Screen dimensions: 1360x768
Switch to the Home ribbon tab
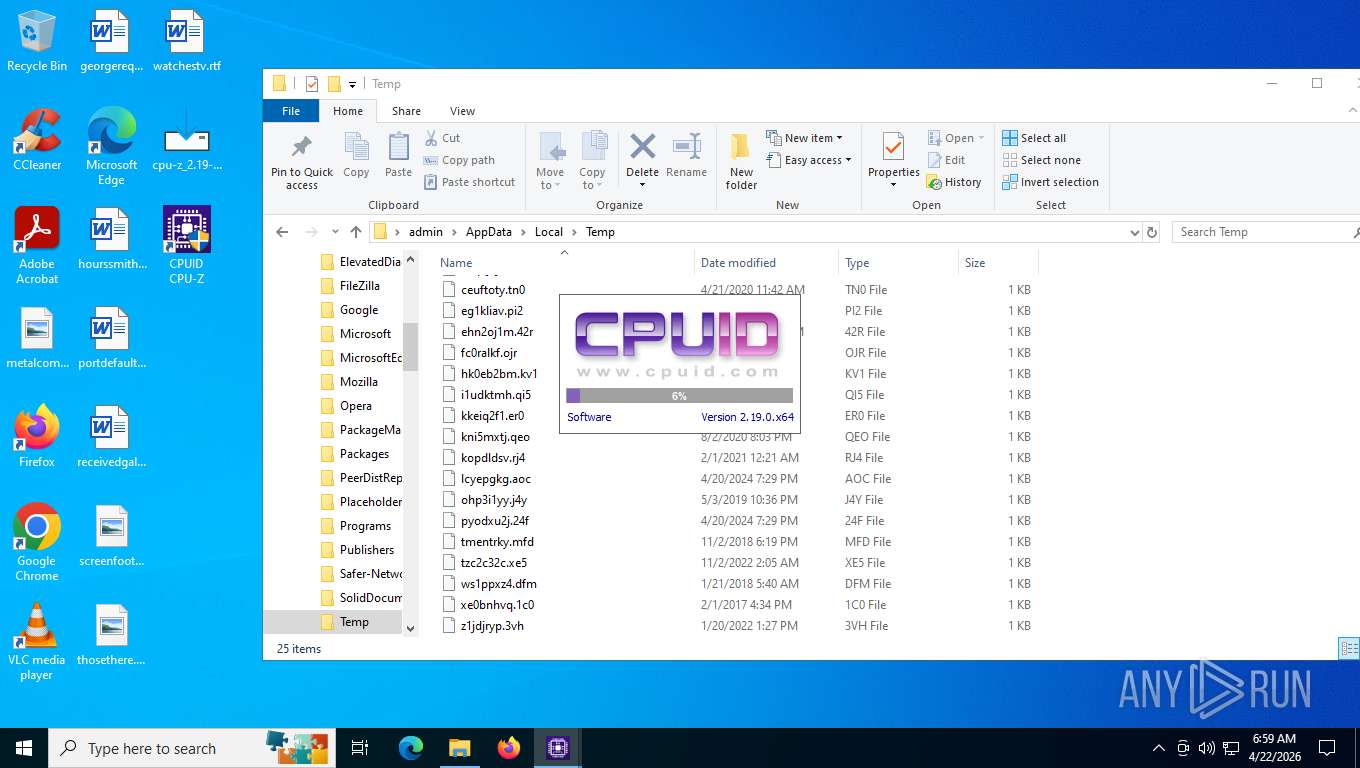pyautogui.click(x=348, y=111)
